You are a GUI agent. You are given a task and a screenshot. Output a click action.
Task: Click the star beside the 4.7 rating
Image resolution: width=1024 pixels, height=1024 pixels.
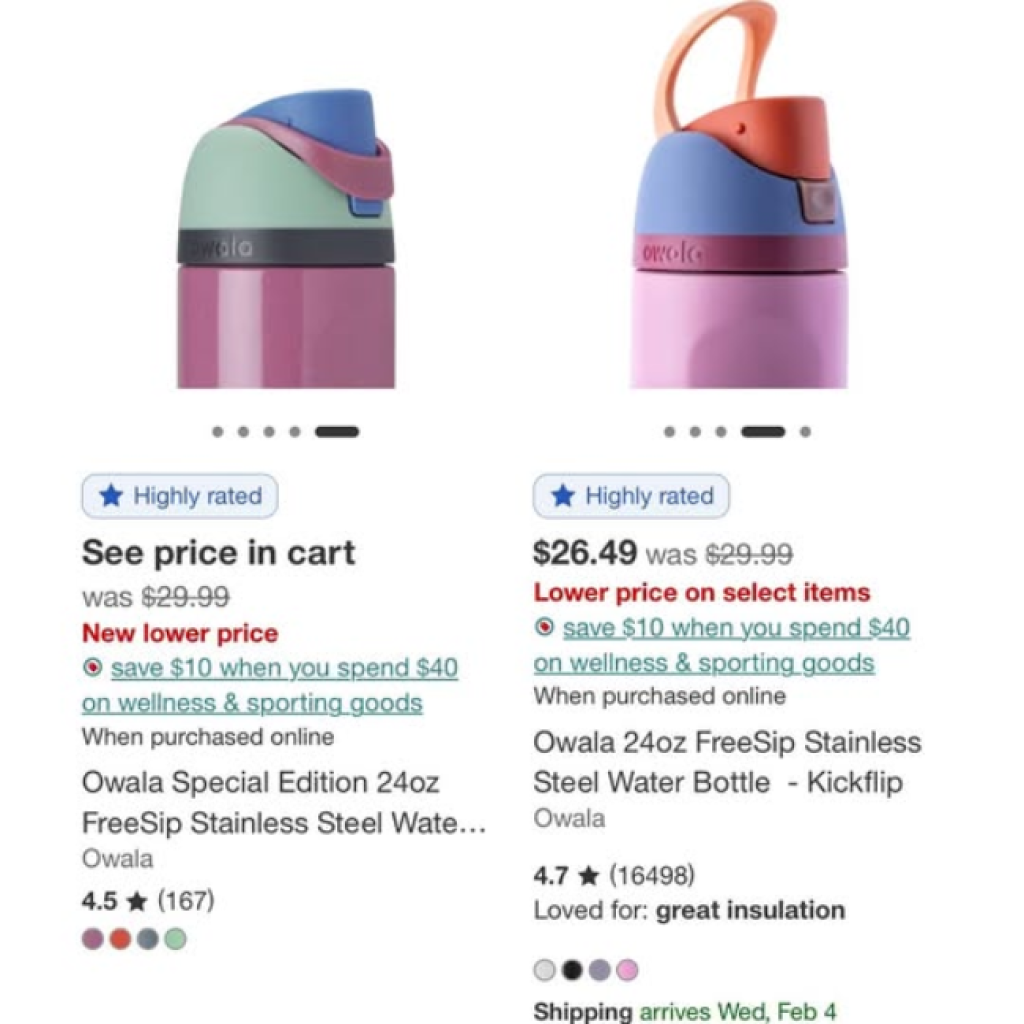click(x=589, y=877)
